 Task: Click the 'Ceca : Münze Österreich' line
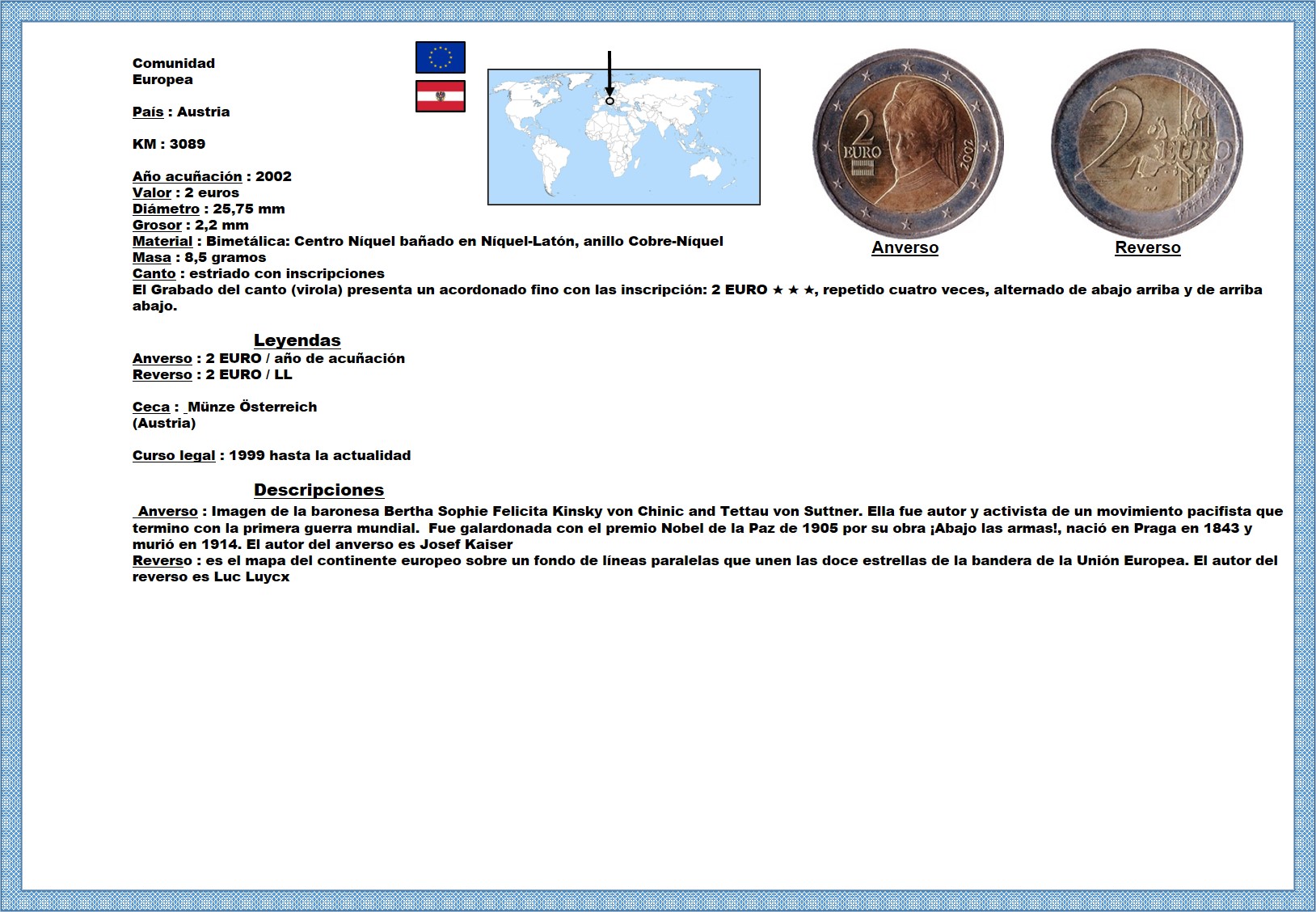pyautogui.click(x=225, y=407)
